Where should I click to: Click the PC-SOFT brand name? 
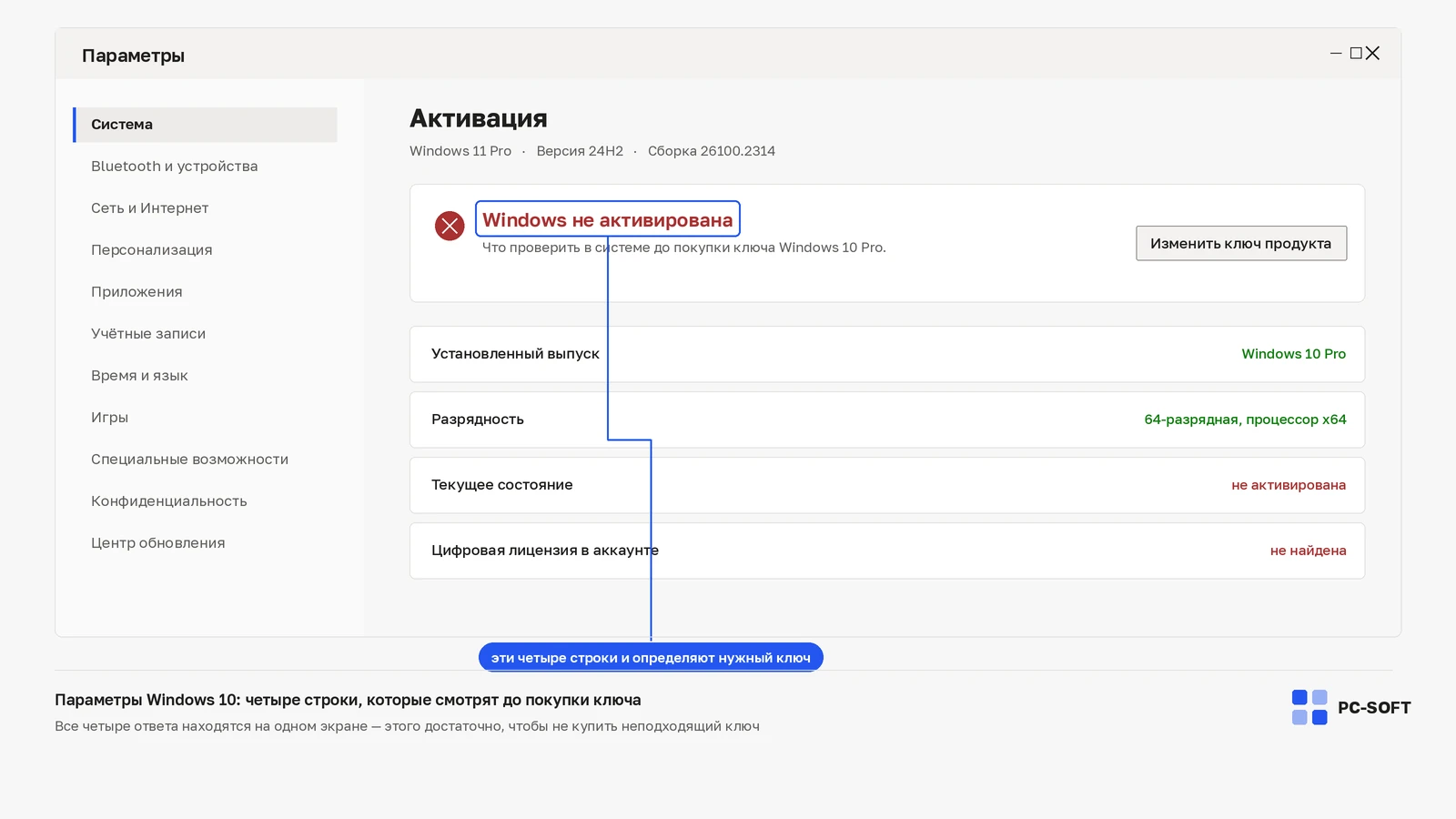click(1374, 708)
